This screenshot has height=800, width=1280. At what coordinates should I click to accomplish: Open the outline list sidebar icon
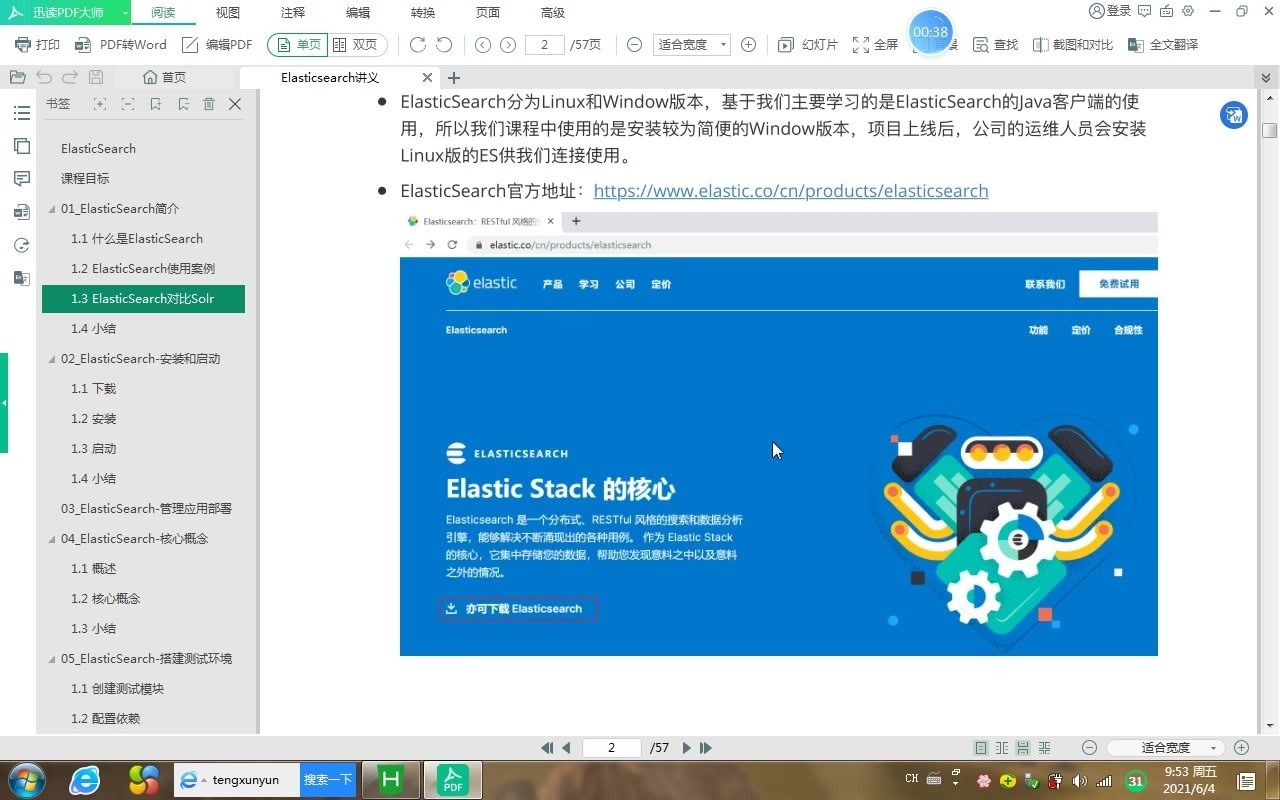coord(21,113)
